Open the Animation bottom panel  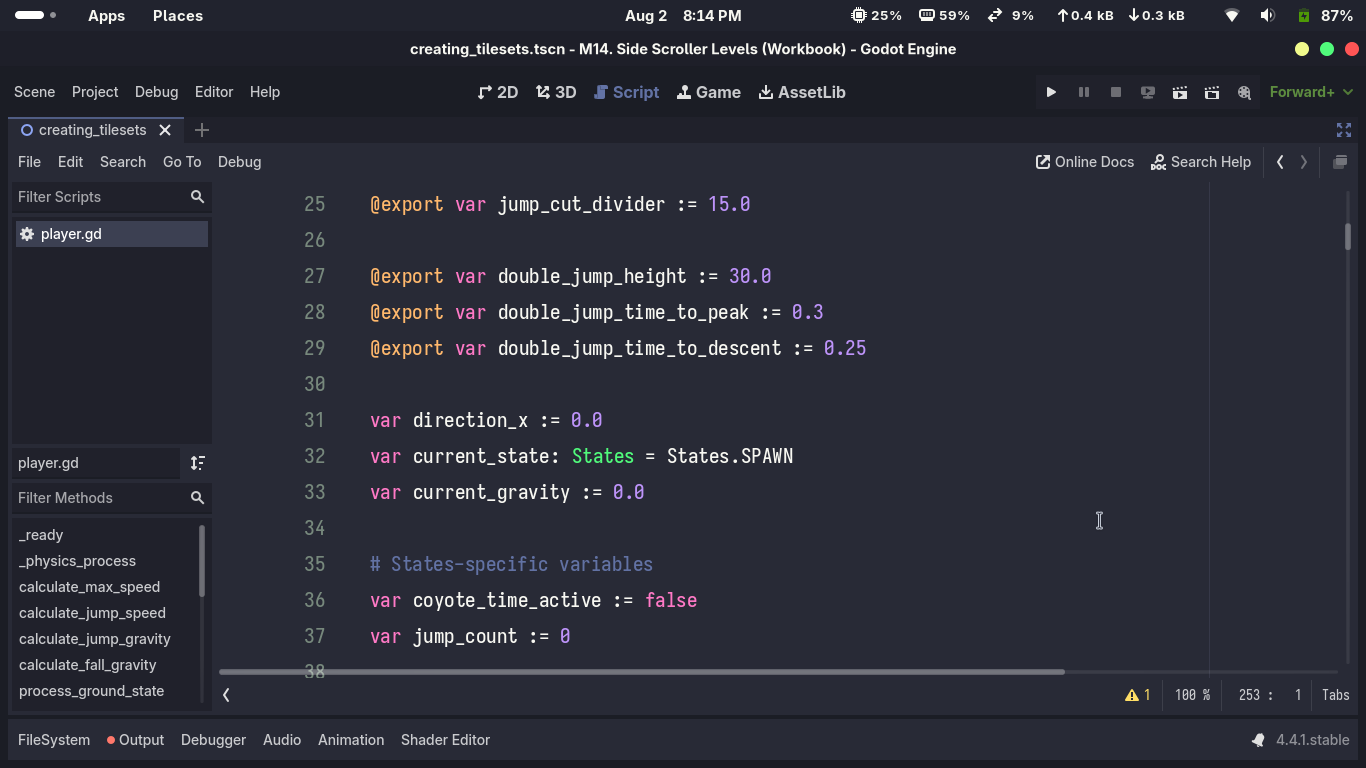pyautogui.click(x=351, y=740)
